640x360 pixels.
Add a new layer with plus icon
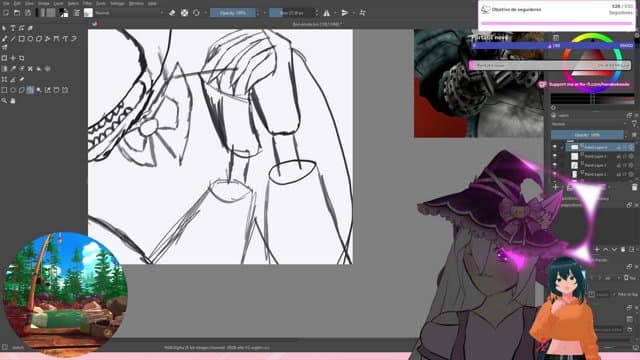[x=556, y=187]
